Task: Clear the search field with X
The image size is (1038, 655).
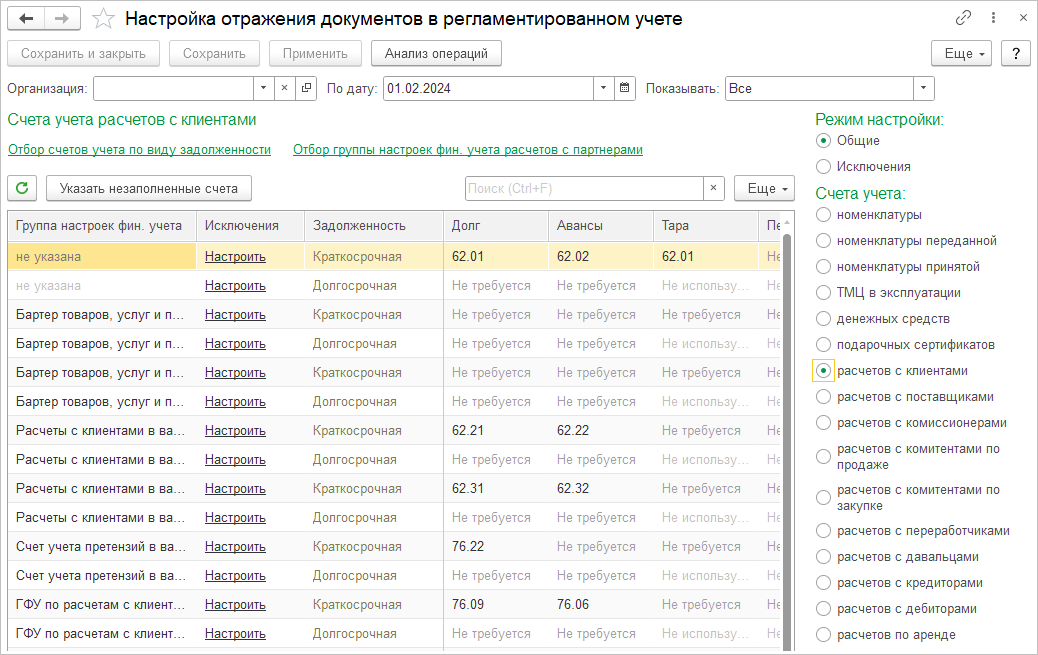Action: [714, 188]
